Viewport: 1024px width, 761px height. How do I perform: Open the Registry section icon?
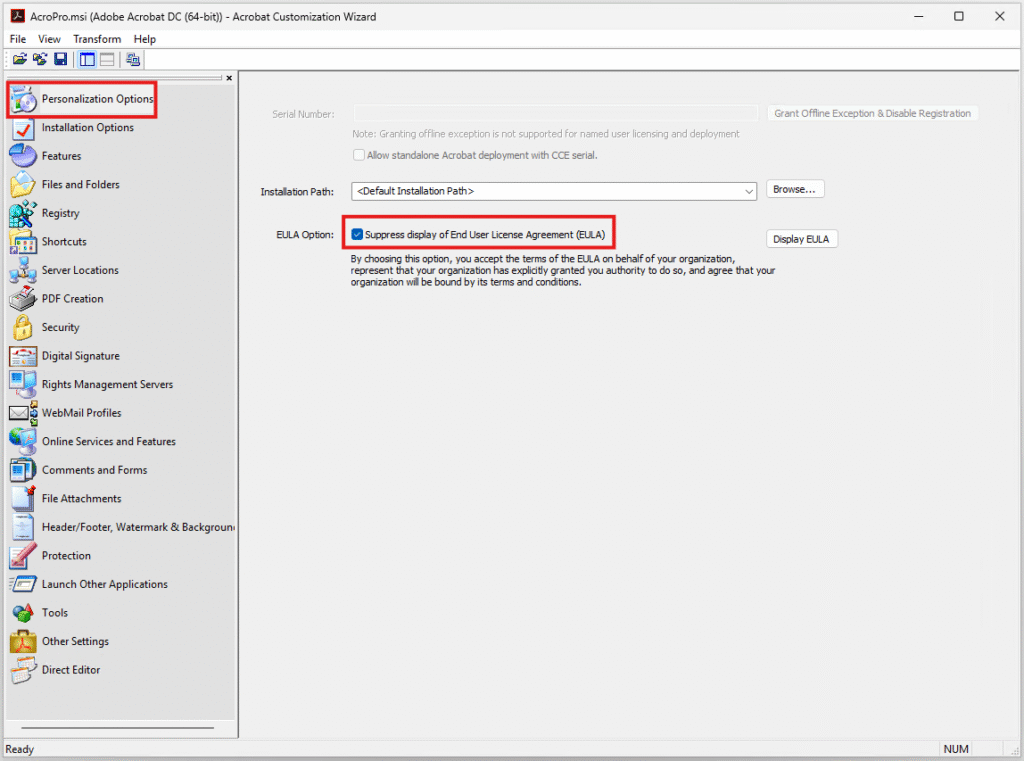(x=23, y=213)
